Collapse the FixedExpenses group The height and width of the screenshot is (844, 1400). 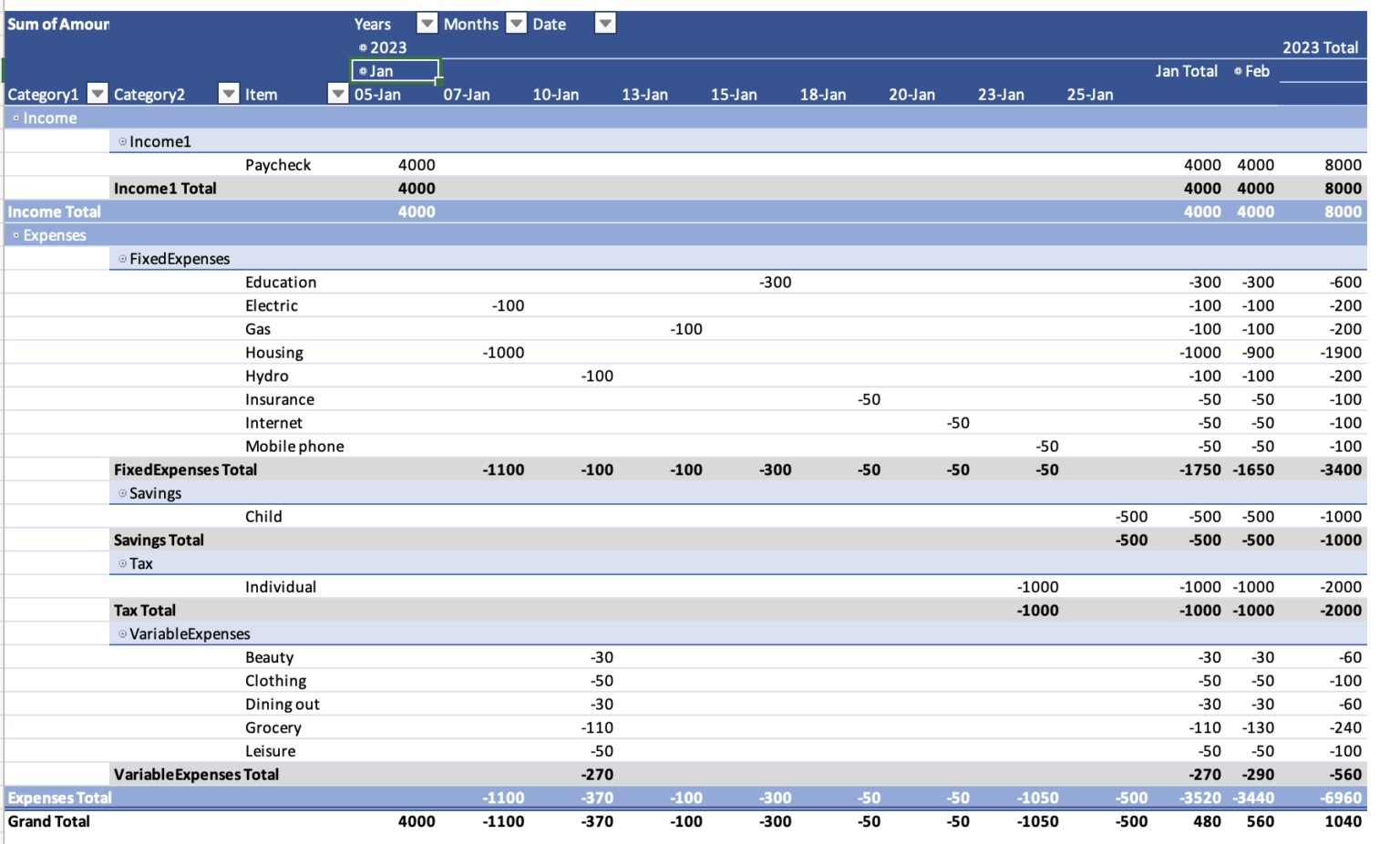click(121, 258)
